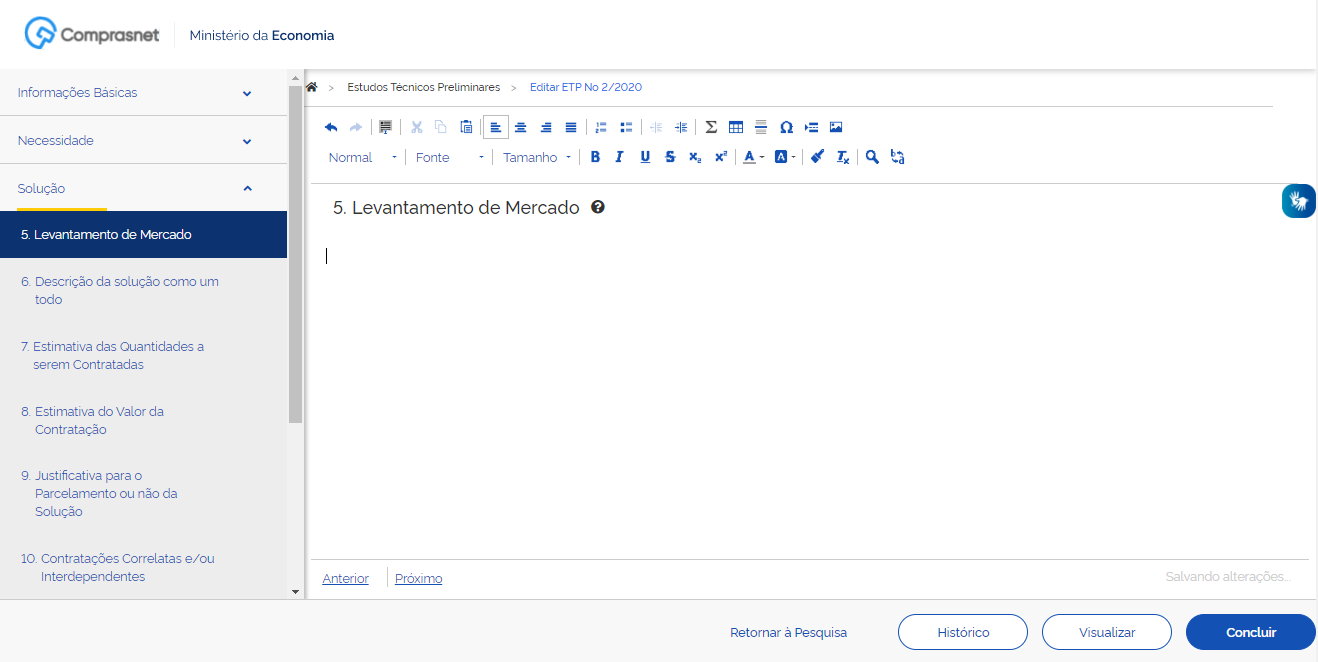The image size is (1318, 662).
Task: Open the find magnifier tool
Action: tap(872, 157)
